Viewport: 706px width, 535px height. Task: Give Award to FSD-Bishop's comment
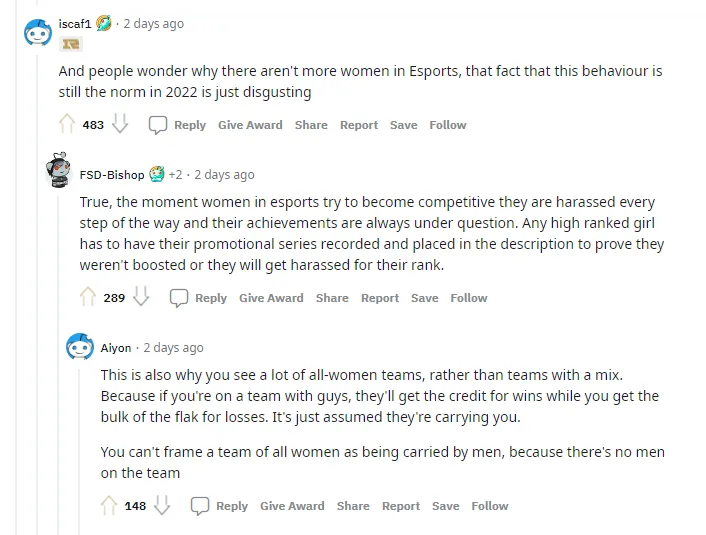pos(271,298)
